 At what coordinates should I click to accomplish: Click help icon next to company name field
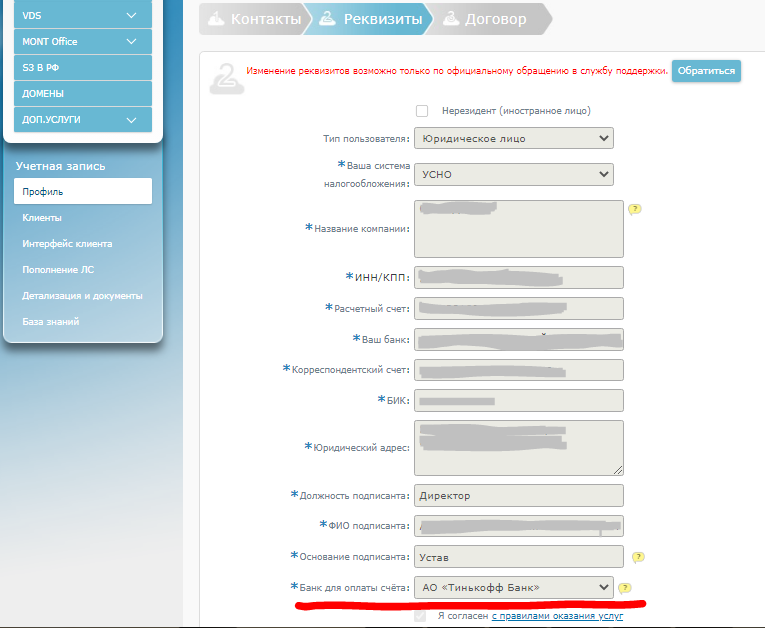point(634,210)
